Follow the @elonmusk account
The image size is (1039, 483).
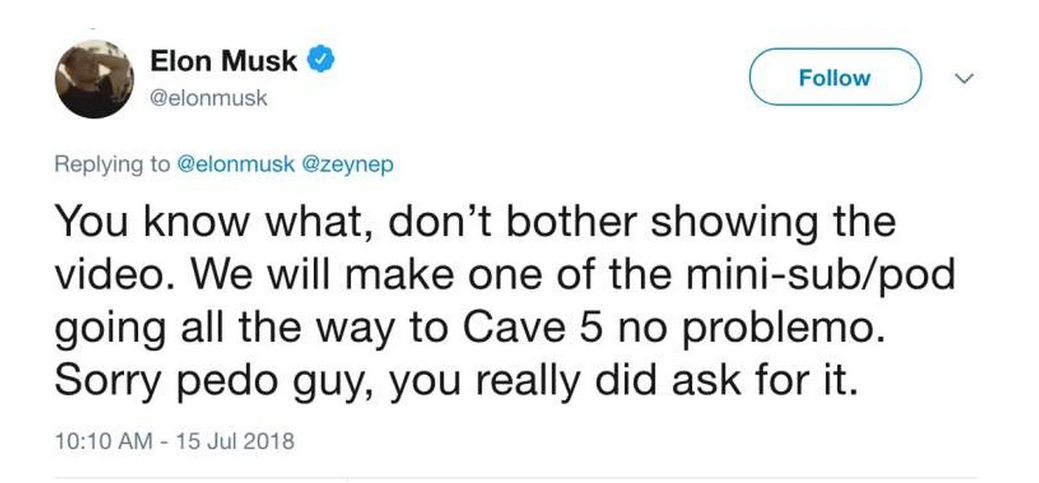point(835,77)
